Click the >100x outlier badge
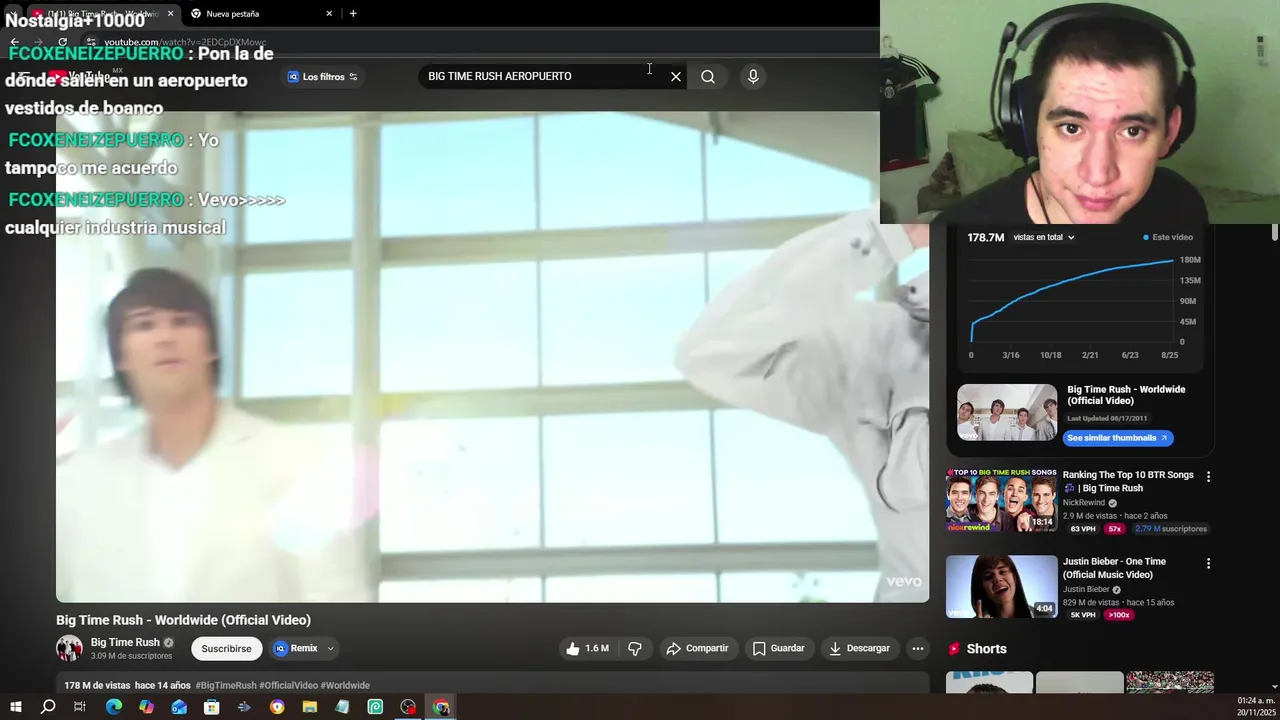This screenshot has height=720, width=1280. tap(1119, 615)
